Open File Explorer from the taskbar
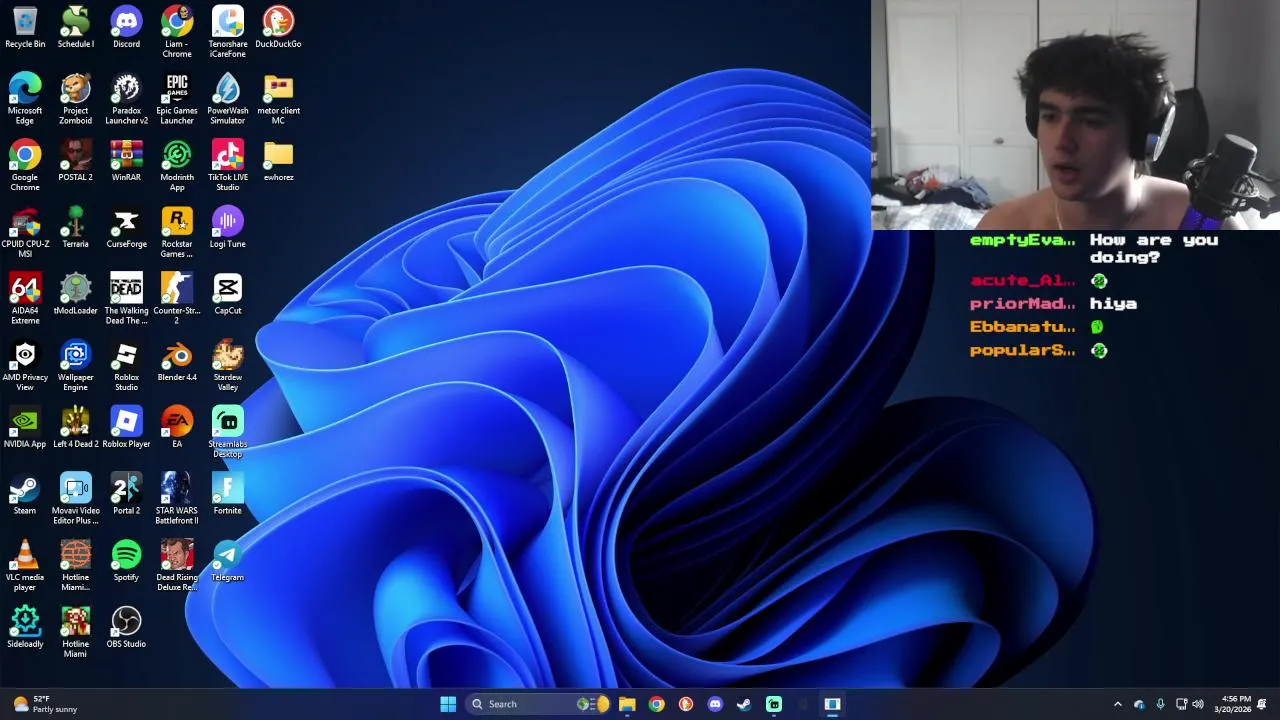This screenshot has height=720, width=1280. click(627, 704)
